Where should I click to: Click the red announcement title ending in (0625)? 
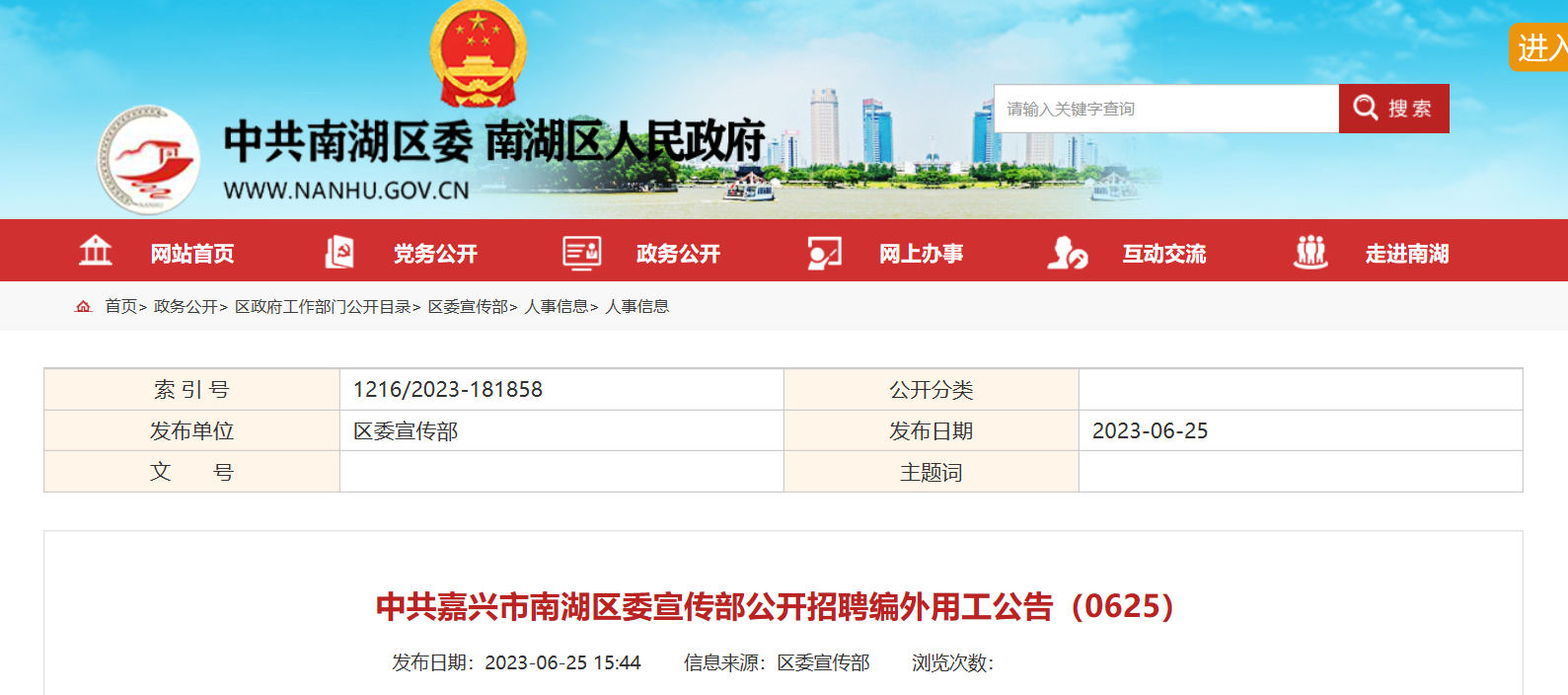pyautogui.click(x=776, y=606)
